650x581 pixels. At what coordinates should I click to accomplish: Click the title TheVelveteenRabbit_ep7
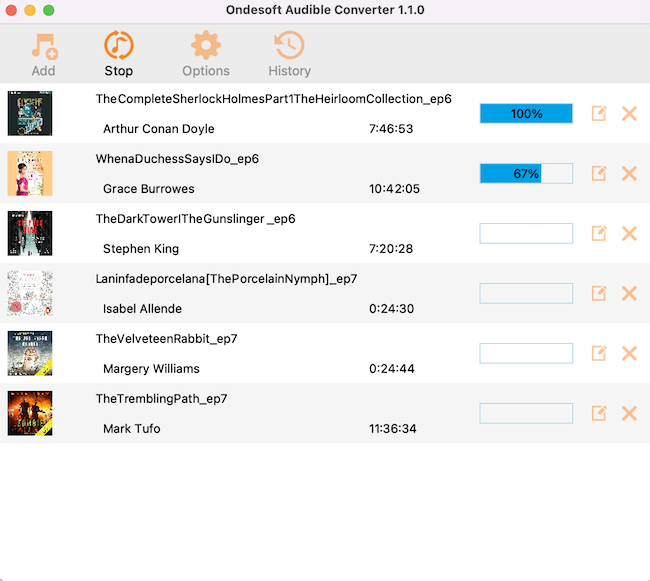167,339
